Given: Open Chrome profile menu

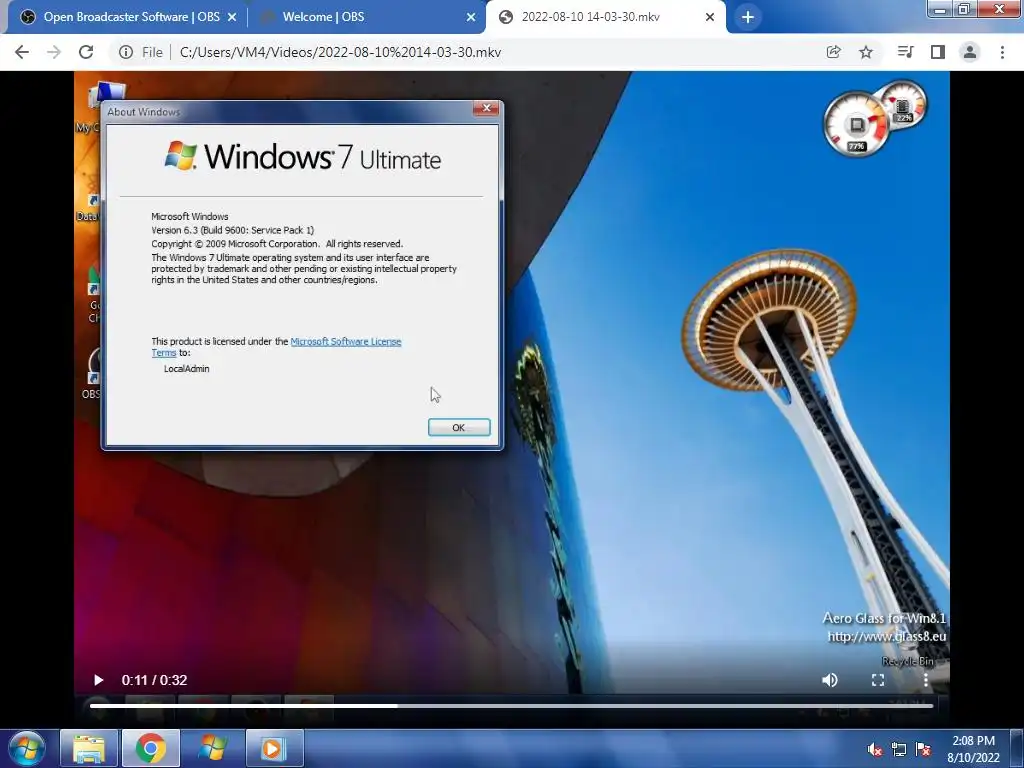Looking at the screenshot, I should 970,52.
